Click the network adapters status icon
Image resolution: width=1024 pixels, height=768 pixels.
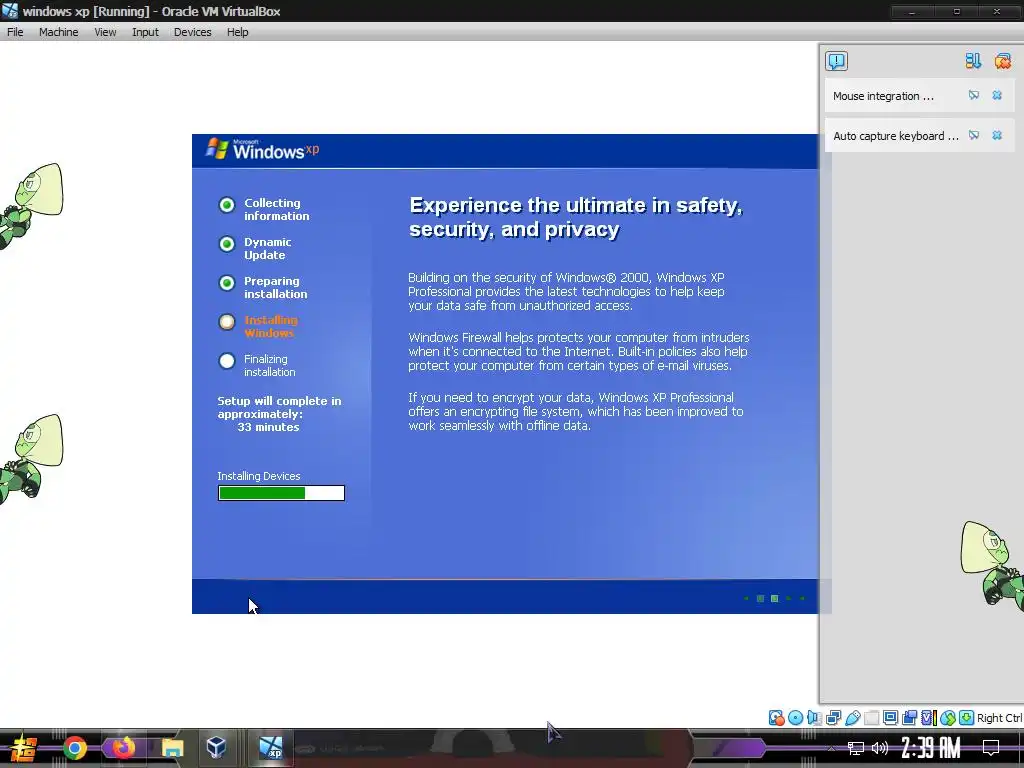point(833,718)
